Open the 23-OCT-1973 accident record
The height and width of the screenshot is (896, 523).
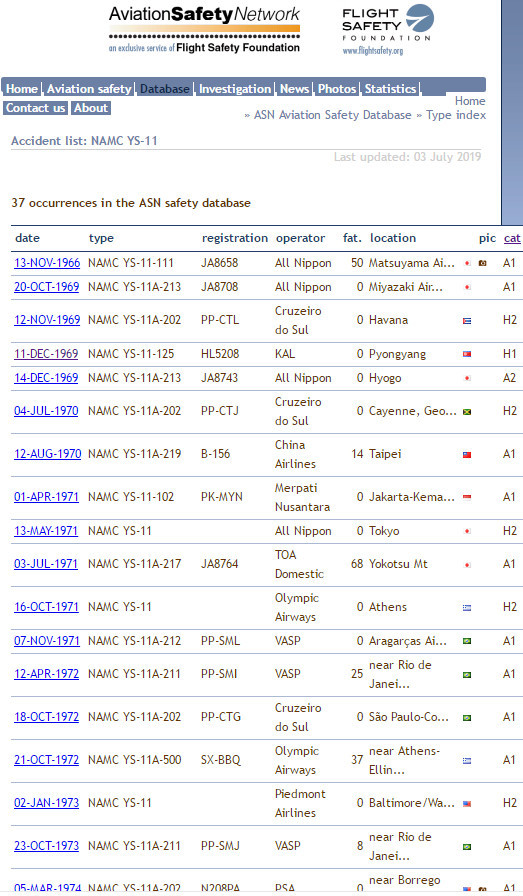click(x=46, y=846)
